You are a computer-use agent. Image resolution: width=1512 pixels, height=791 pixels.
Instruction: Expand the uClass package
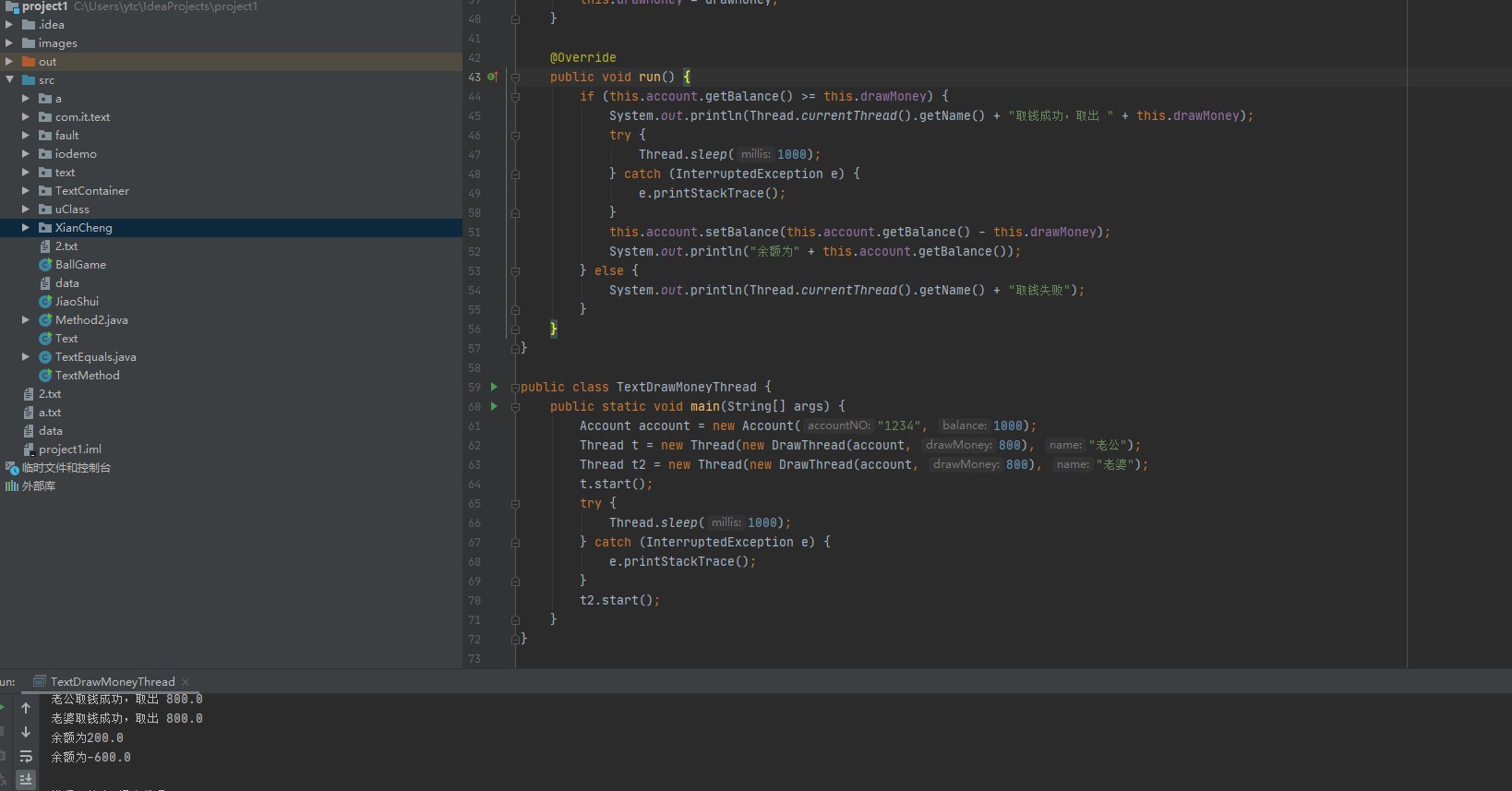(x=26, y=210)
